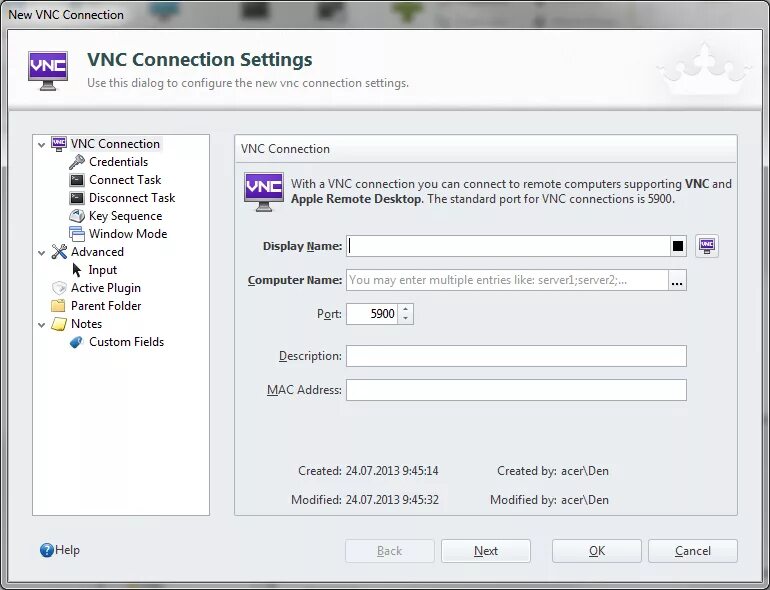
Task: Open the Key Sequence settings page
Action: point(126,216)
